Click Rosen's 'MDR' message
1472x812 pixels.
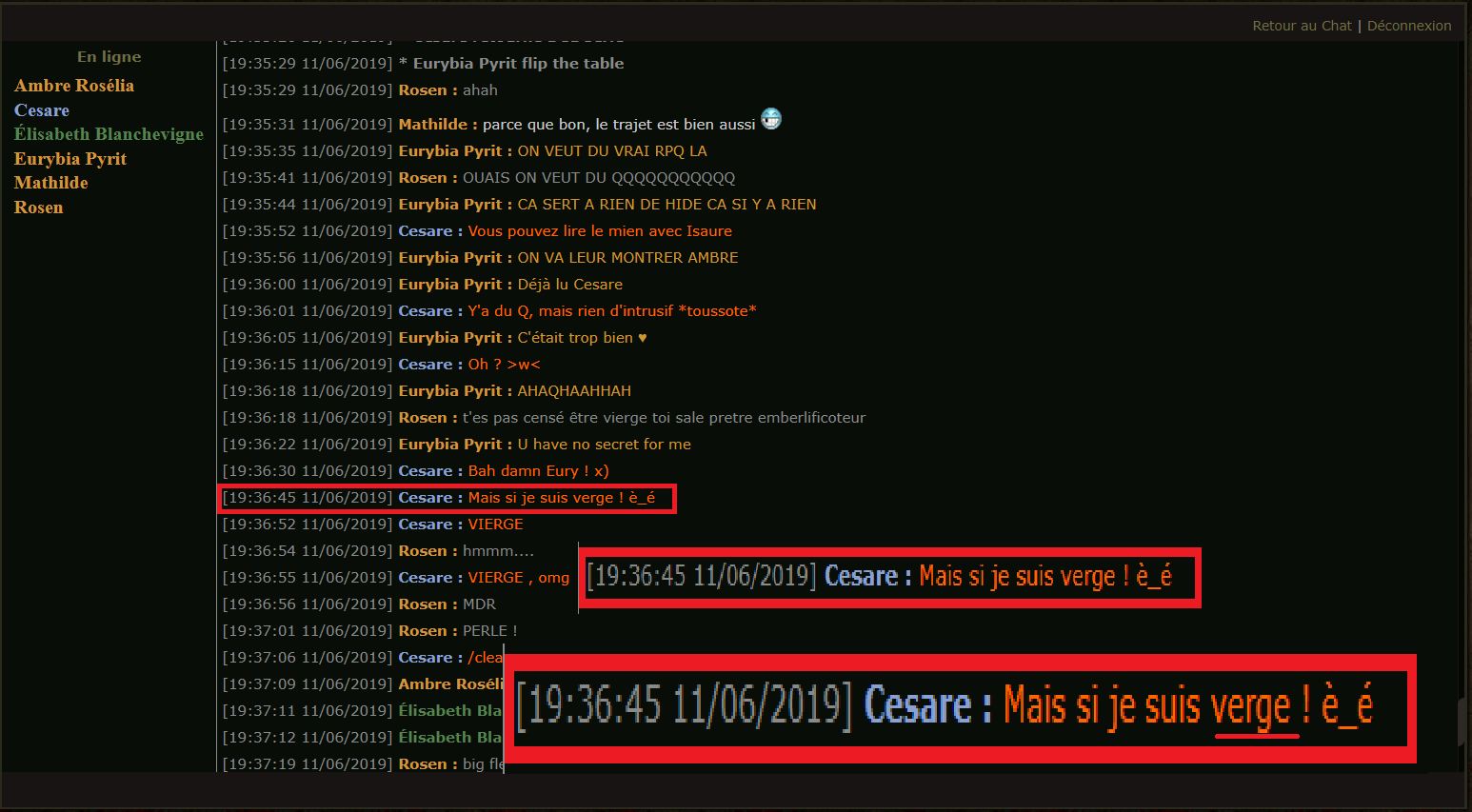(x=479, y=604)
